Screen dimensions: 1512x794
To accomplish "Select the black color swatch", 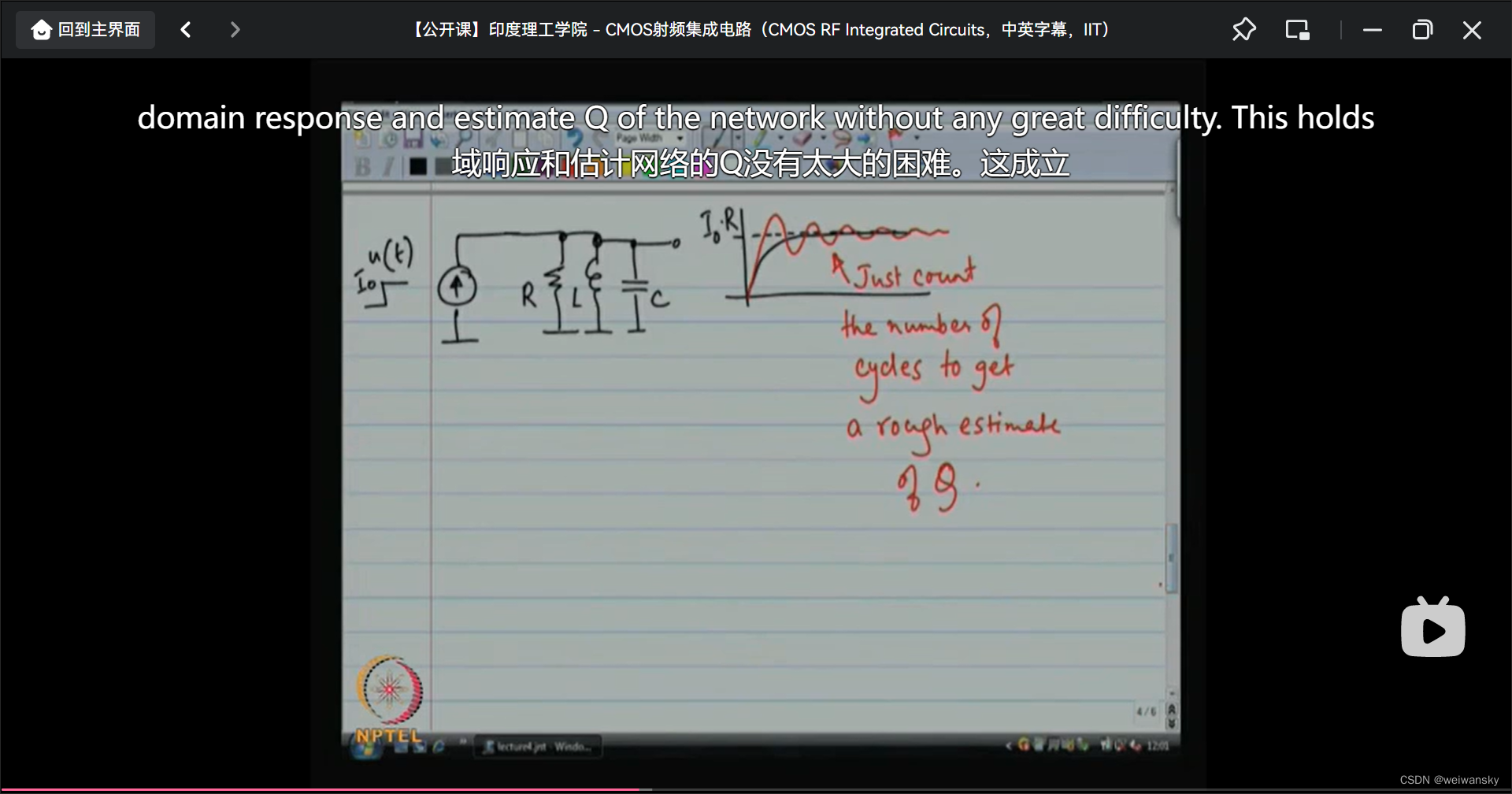I will [x=418, y=166].
